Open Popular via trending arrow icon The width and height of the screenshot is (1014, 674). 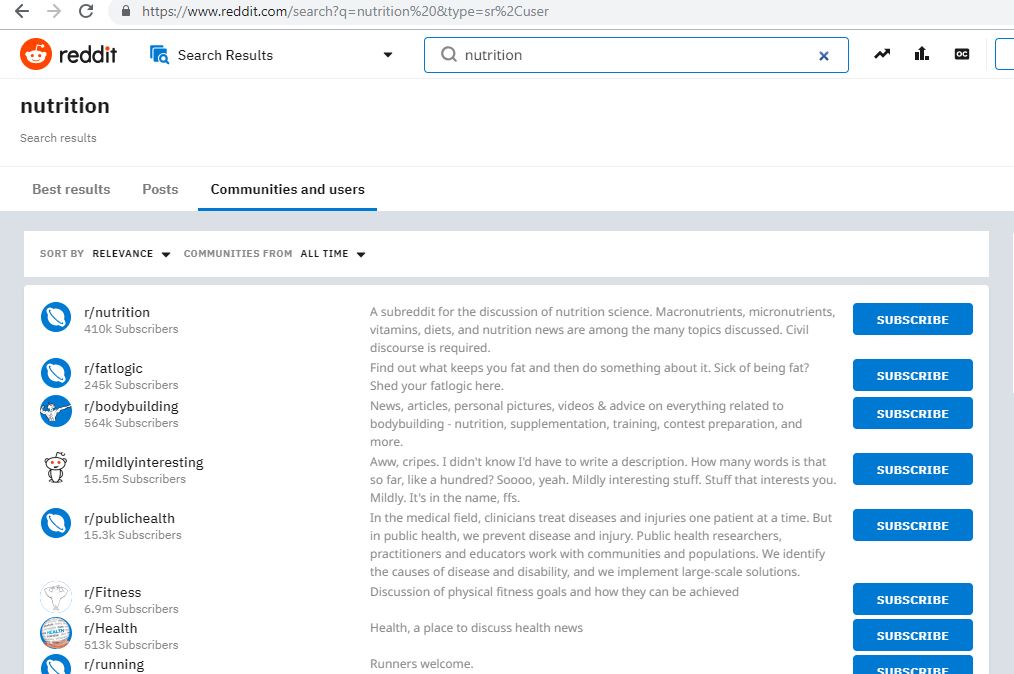882,54
